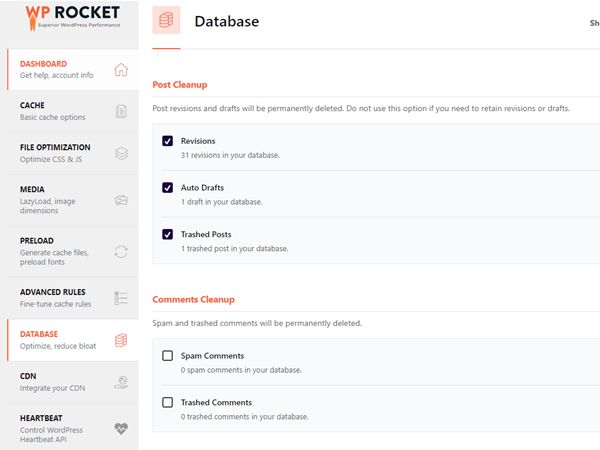Click the Post Cleanup heading
600x450 pixels.
(x=179, y=85)
